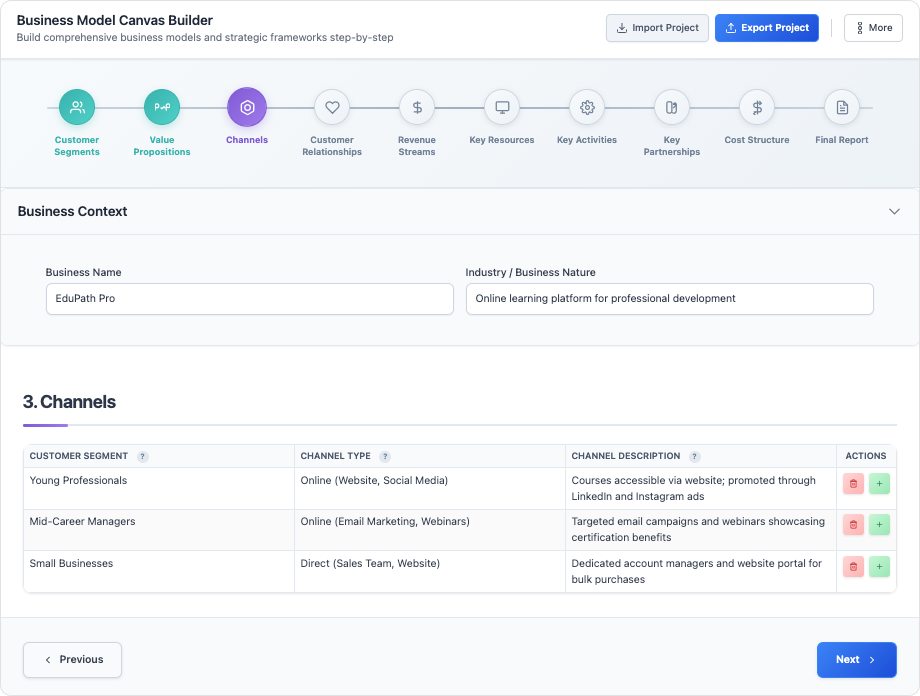
Task: Collapse the Business Context section
Action: pos(894,211)
